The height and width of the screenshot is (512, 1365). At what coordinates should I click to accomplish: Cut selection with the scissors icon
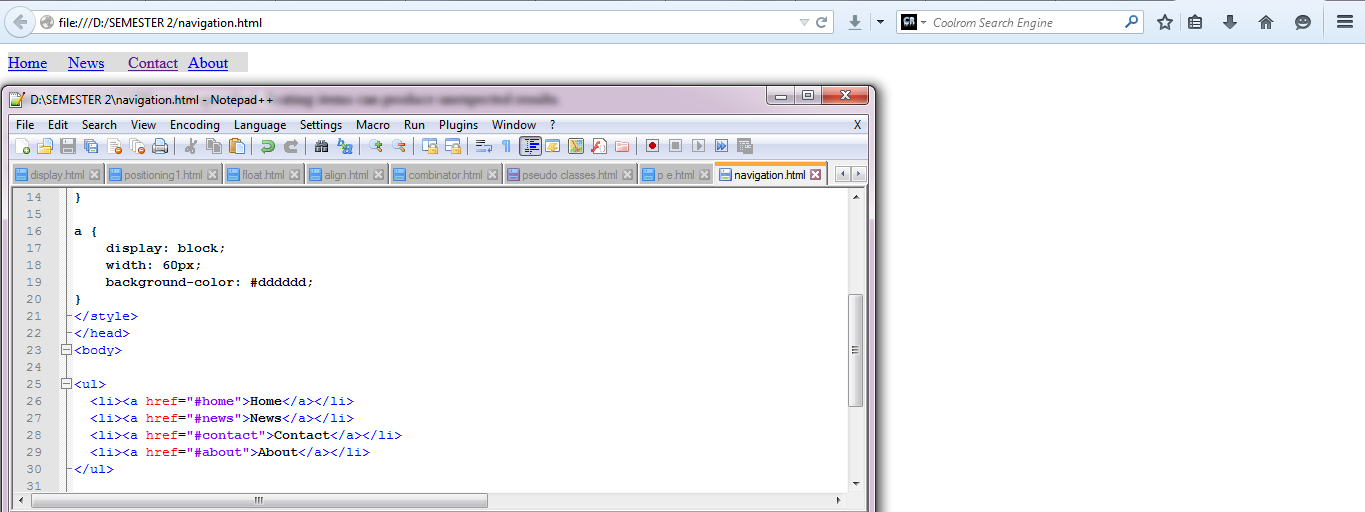coord(190,146)
